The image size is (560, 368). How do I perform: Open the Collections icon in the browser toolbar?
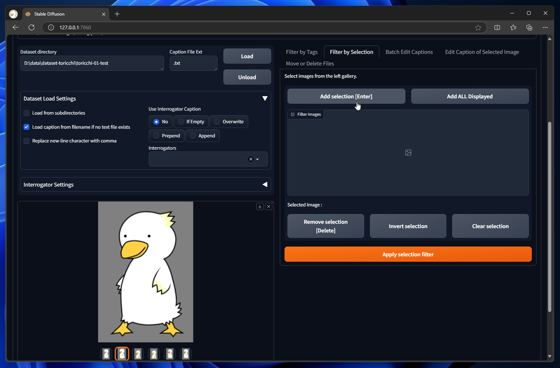click(x=529, y=28)
